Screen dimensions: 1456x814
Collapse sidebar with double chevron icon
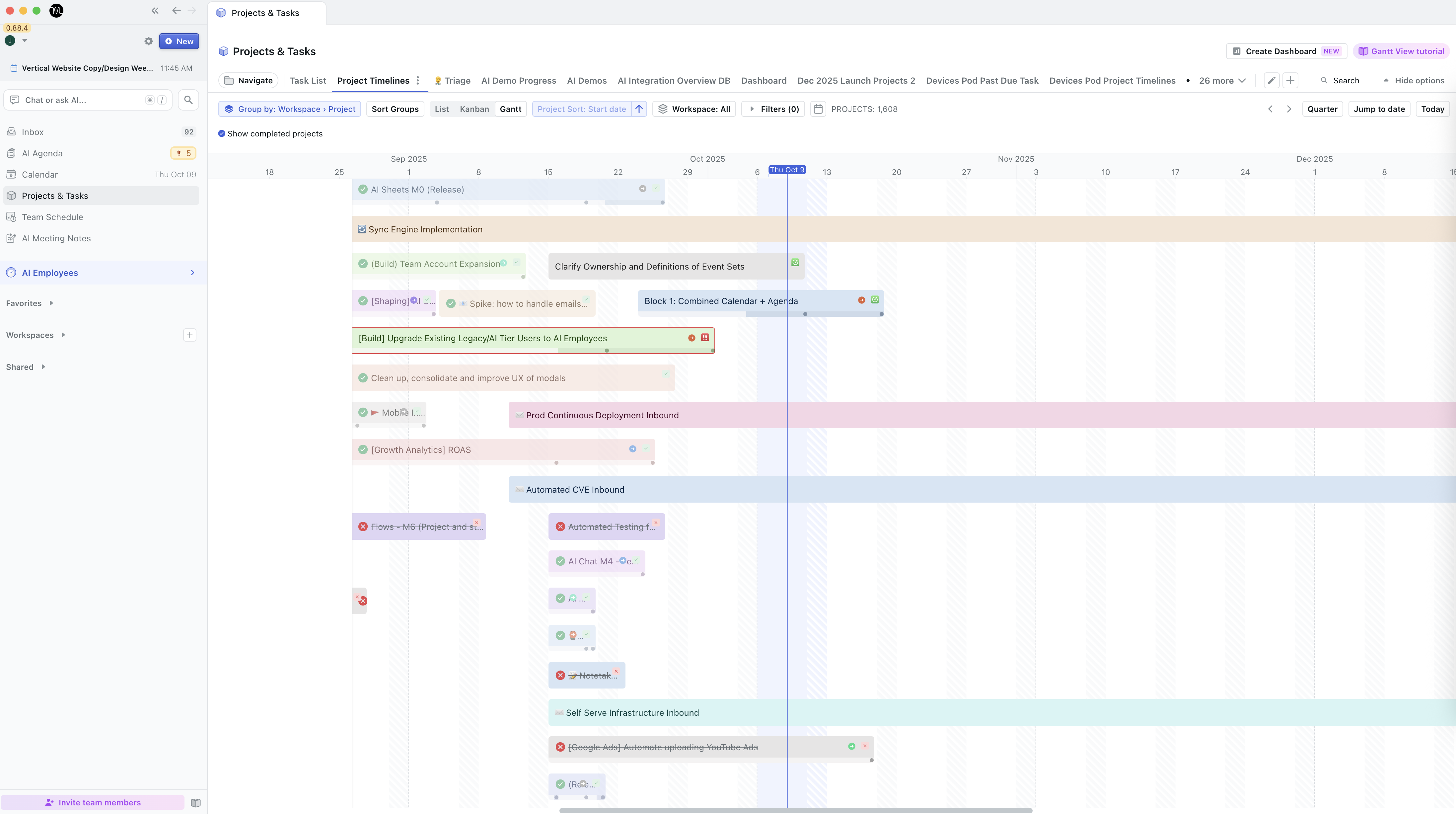coord(155,11)
